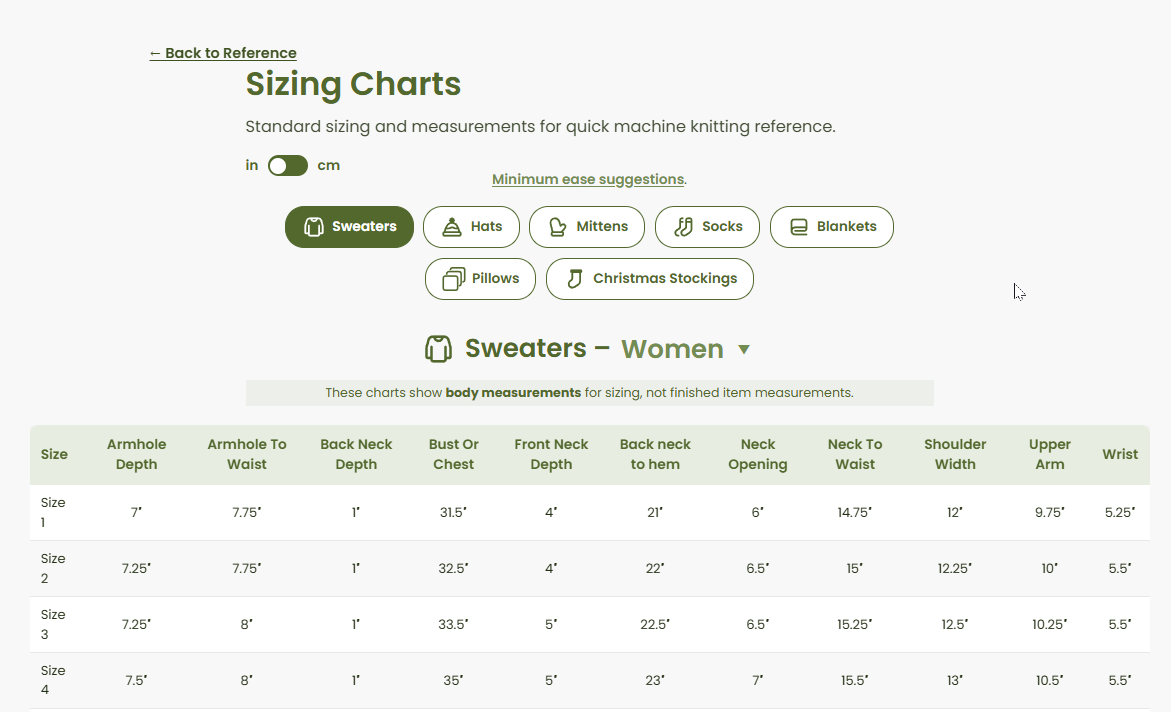Click the 'Neck To Waist' column header

pos(855,454)
